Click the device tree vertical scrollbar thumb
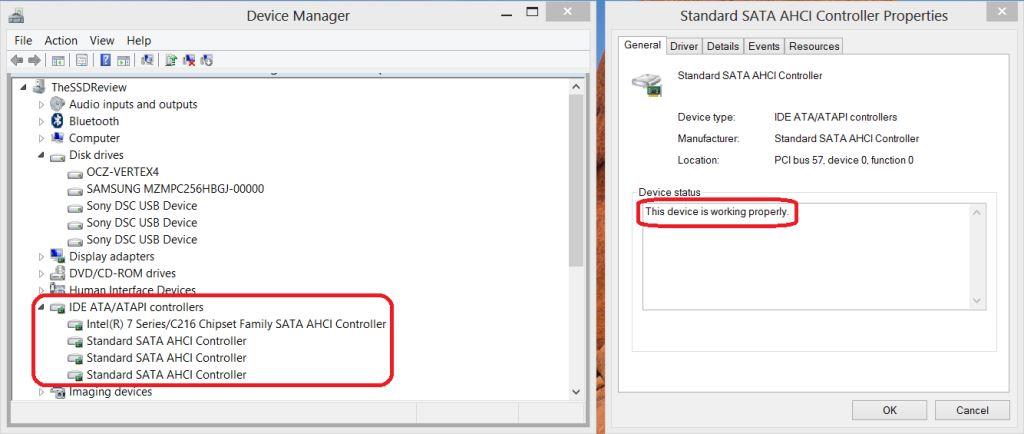This screenshot has width=1024, height=434. 575,180
